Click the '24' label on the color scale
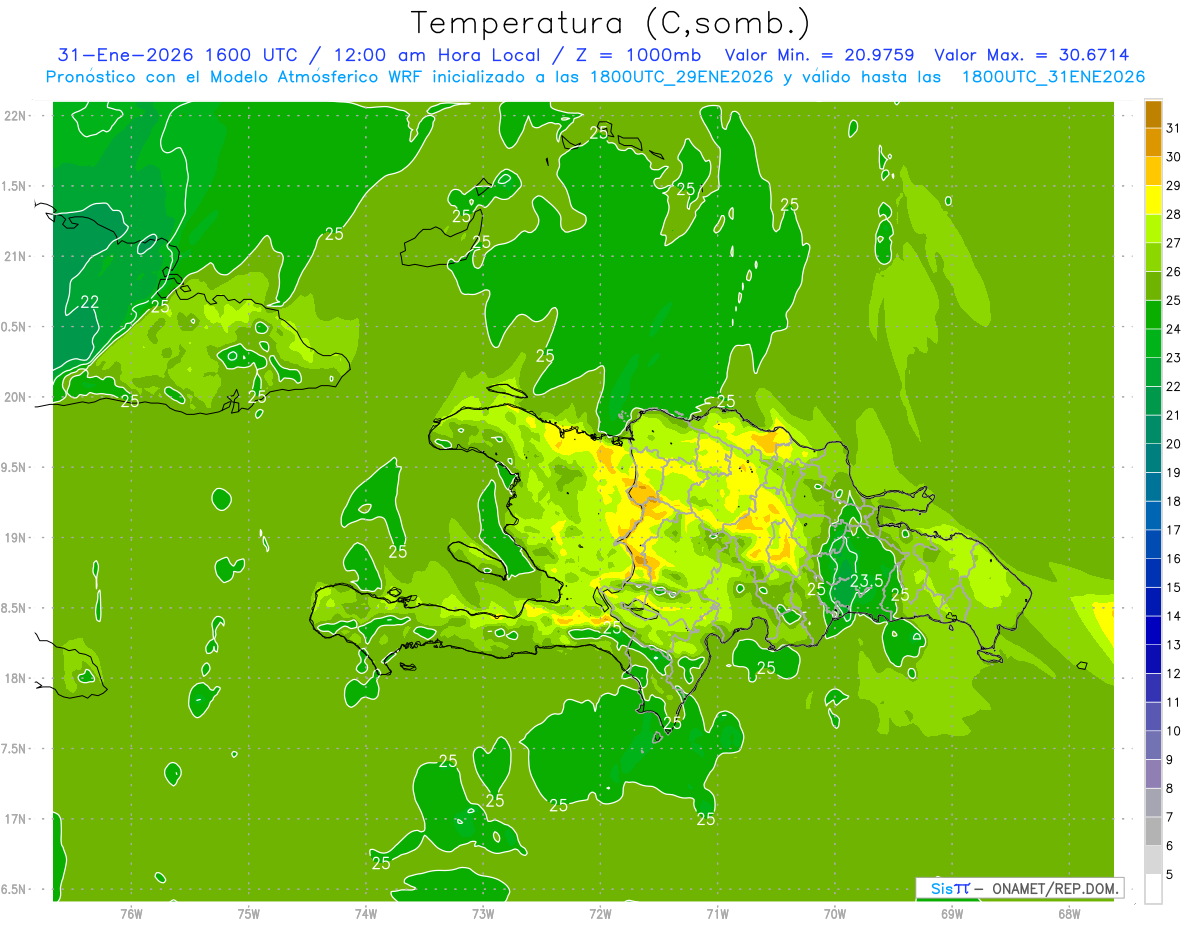Viewport: 1200px width, 927px height. coord(1173,329)
